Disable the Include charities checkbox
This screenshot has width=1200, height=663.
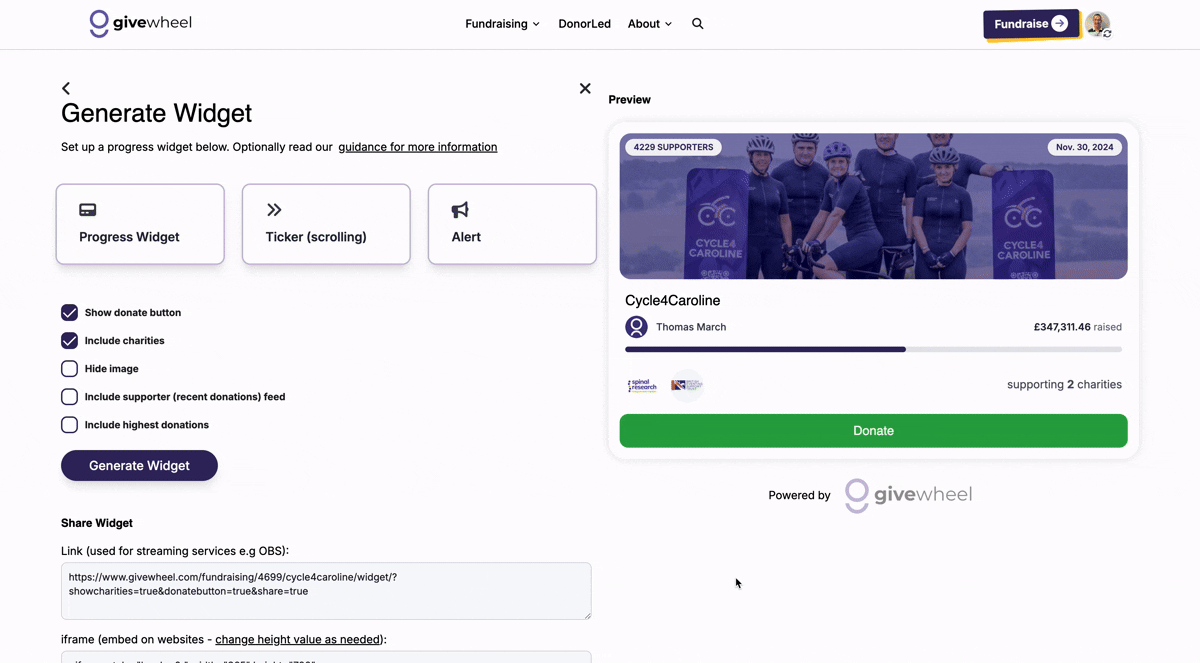coord(70,341)
